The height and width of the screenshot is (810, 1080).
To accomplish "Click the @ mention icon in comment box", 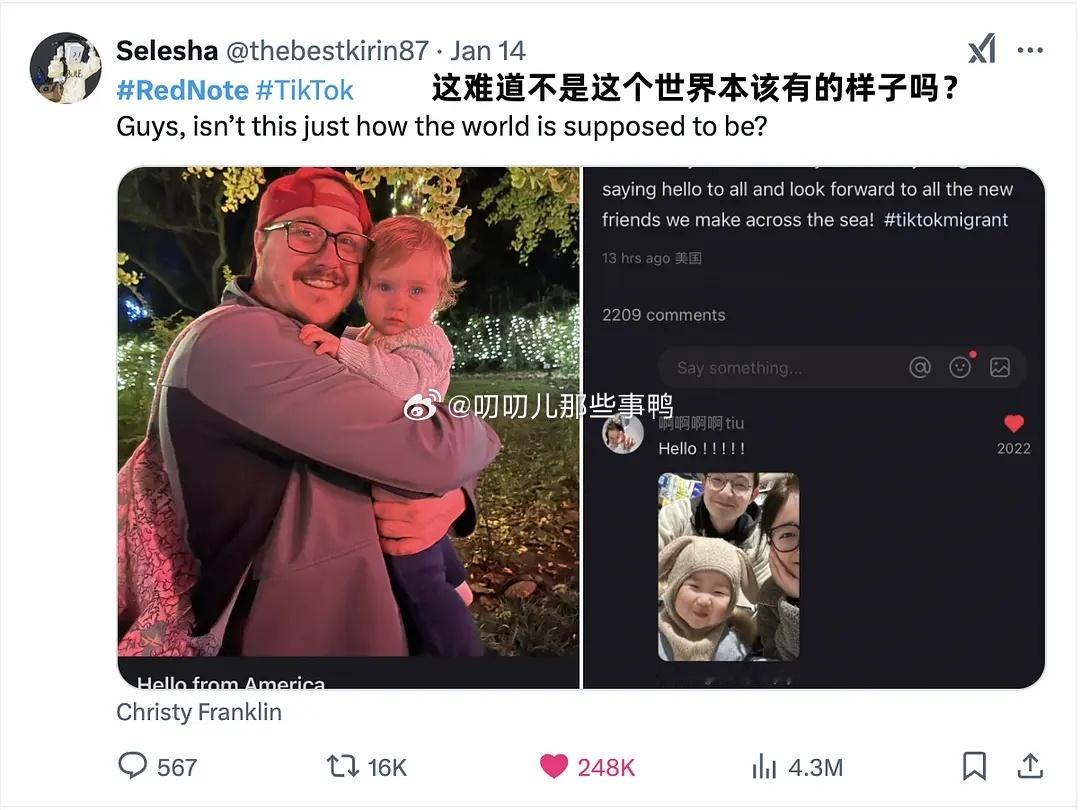I will [x=920, y=367].
